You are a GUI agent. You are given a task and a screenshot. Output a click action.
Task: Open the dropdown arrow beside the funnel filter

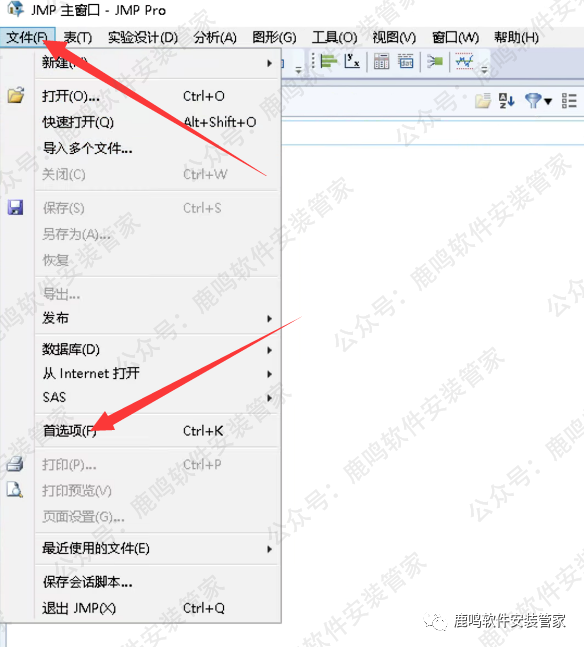[x=548, y=101]
